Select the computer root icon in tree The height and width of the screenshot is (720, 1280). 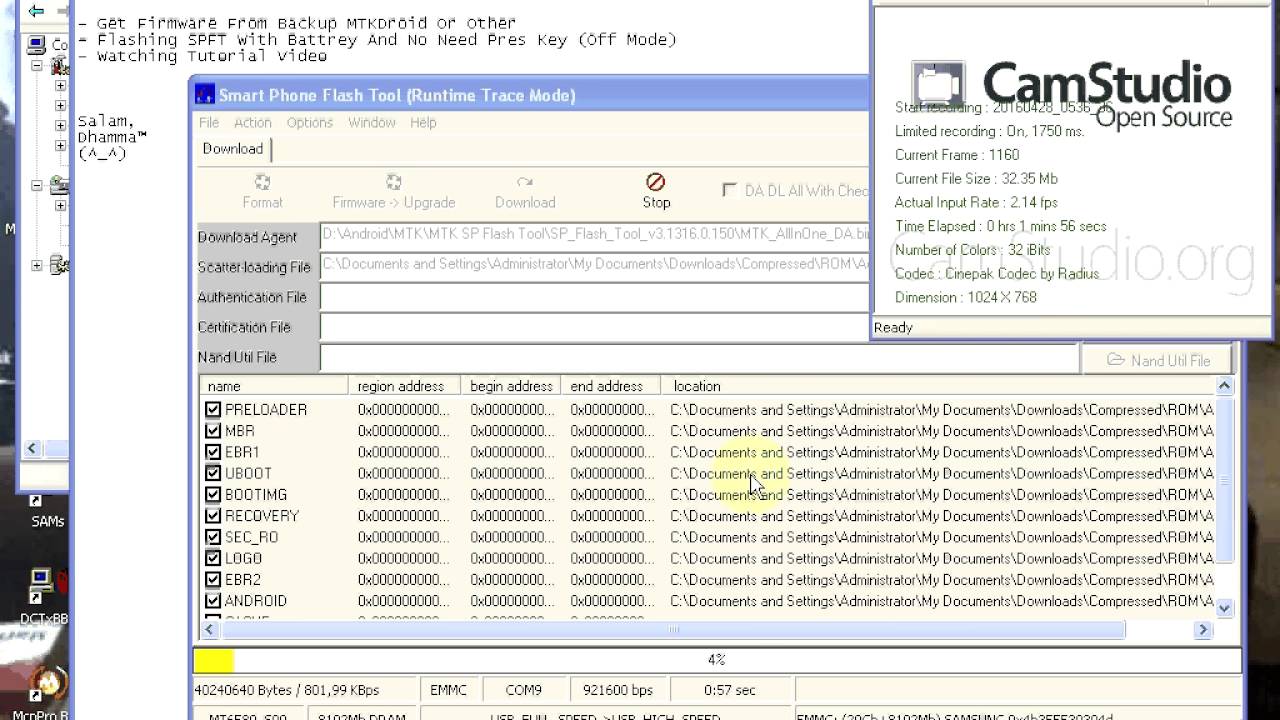[37, 45]
